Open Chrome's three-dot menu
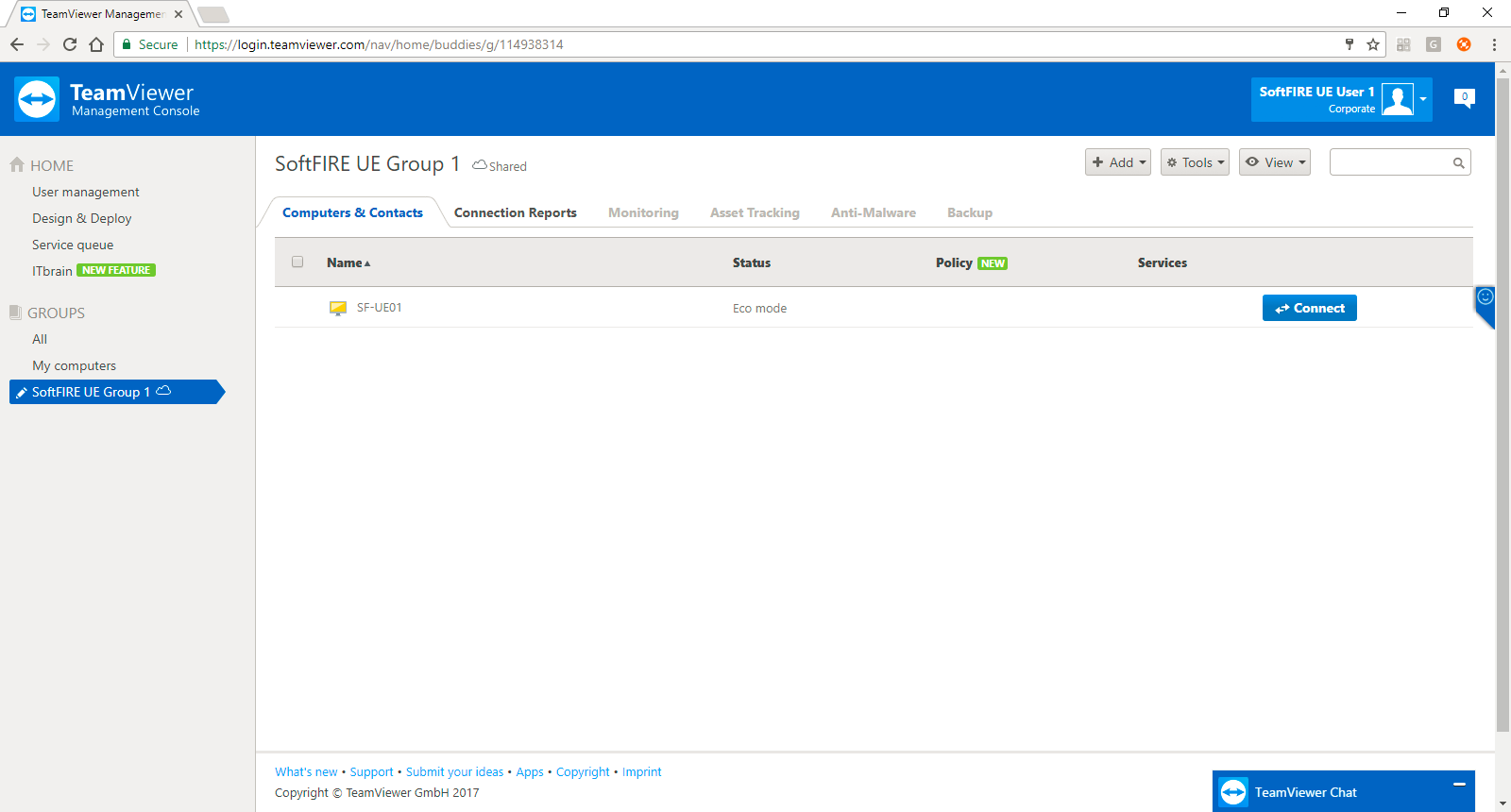Image resolution: width=1511 pixels, height=812 pixels. pyautogui.click(x=1494, y=44)
